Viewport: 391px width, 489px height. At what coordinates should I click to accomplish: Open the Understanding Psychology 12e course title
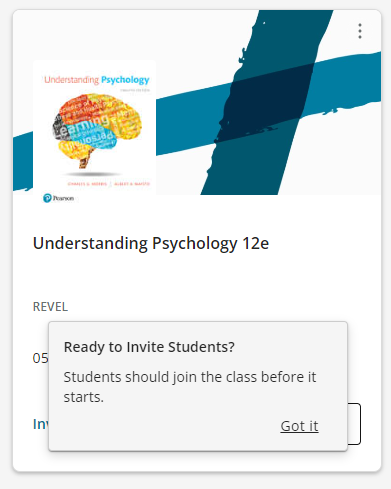point(151,243)
